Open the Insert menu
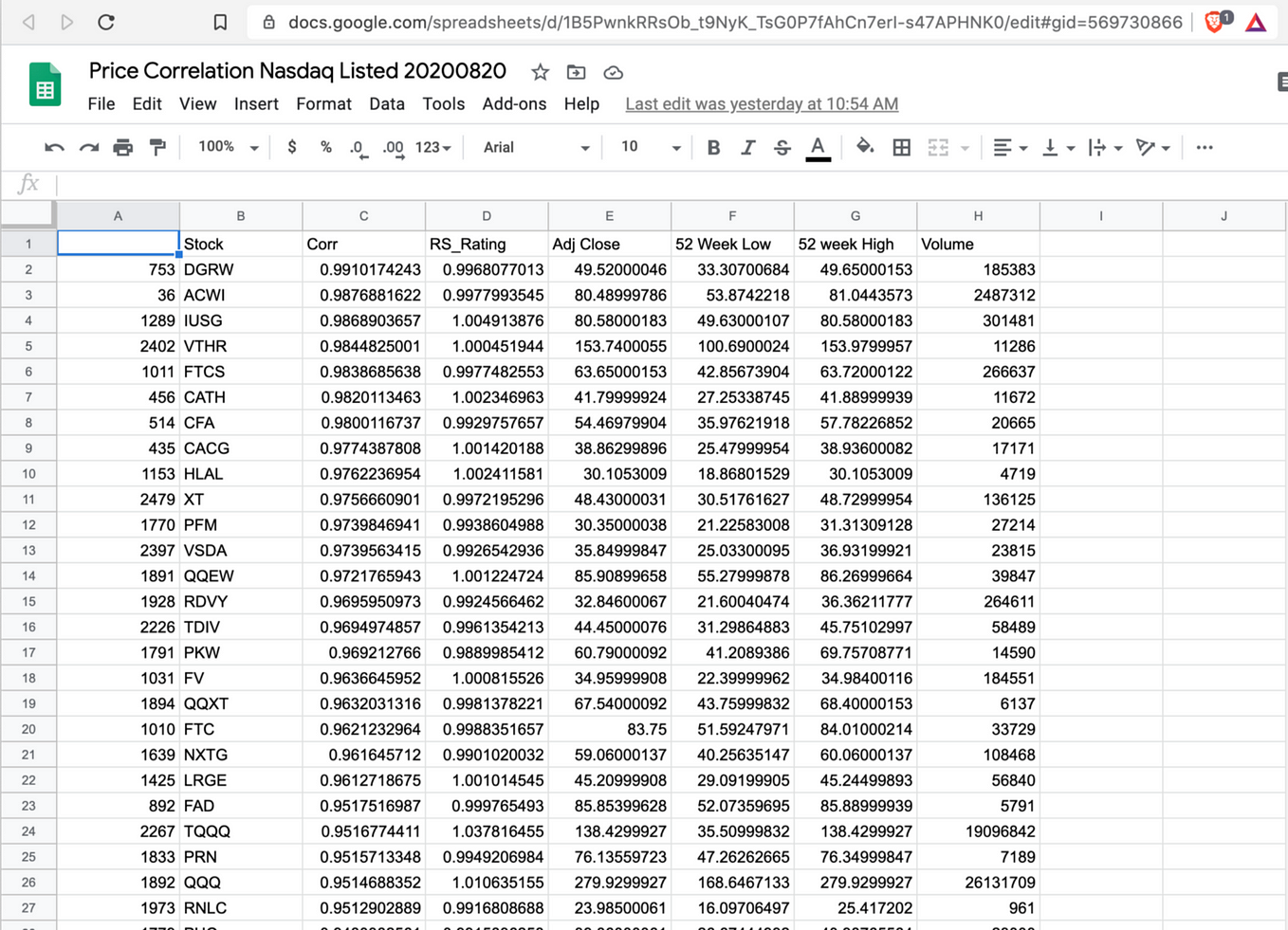Image resolution: width=1288 pixels, height=930 pixels. (256, 104)
